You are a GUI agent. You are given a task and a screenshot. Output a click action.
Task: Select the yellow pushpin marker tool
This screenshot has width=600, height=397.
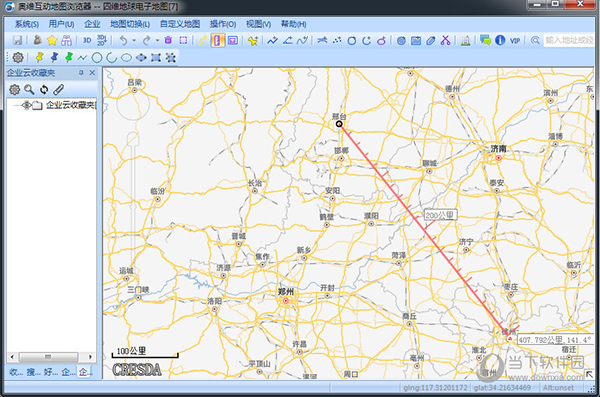(39, 57)
